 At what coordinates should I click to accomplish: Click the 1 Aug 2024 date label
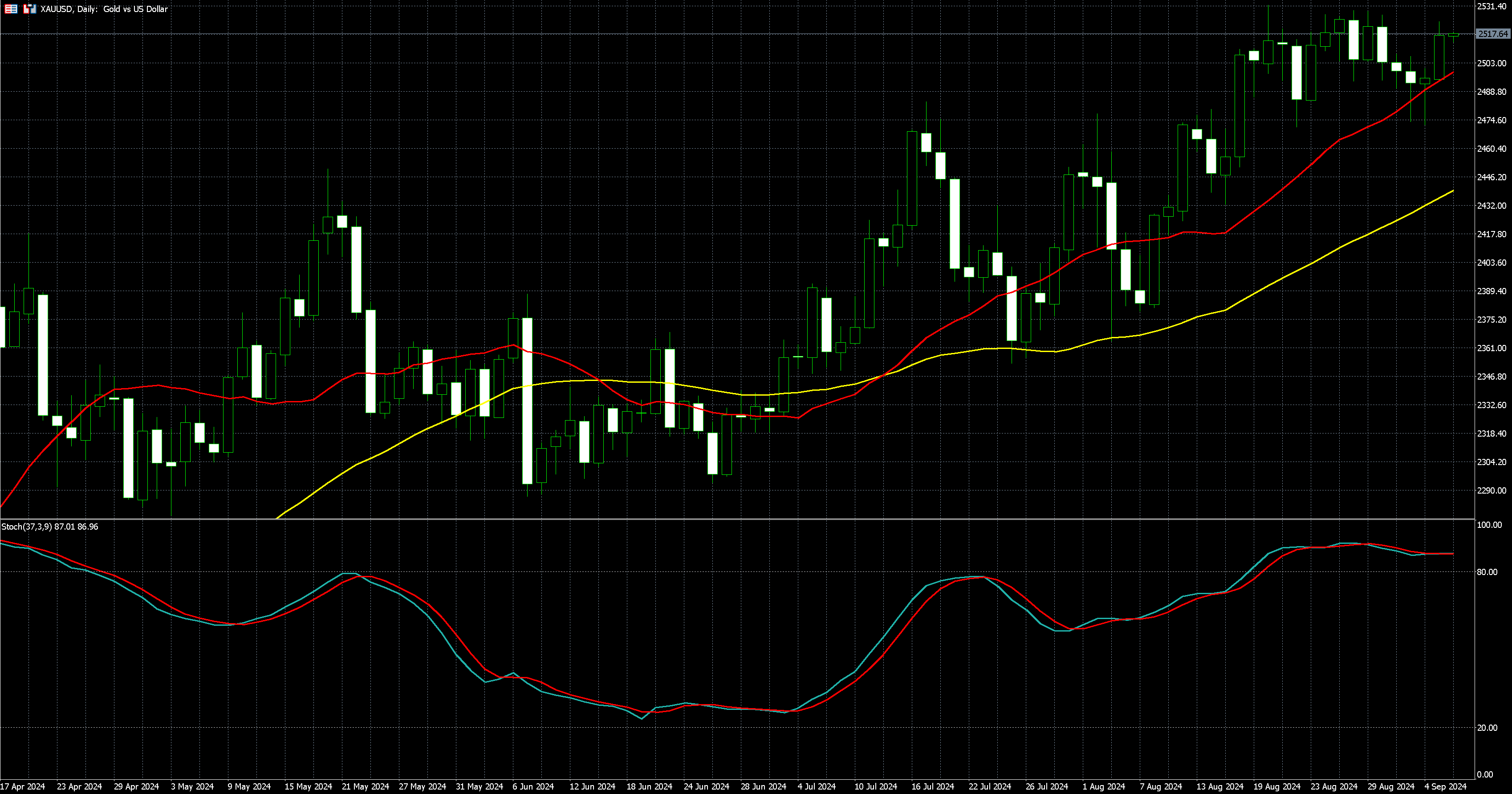point(1103,786)
